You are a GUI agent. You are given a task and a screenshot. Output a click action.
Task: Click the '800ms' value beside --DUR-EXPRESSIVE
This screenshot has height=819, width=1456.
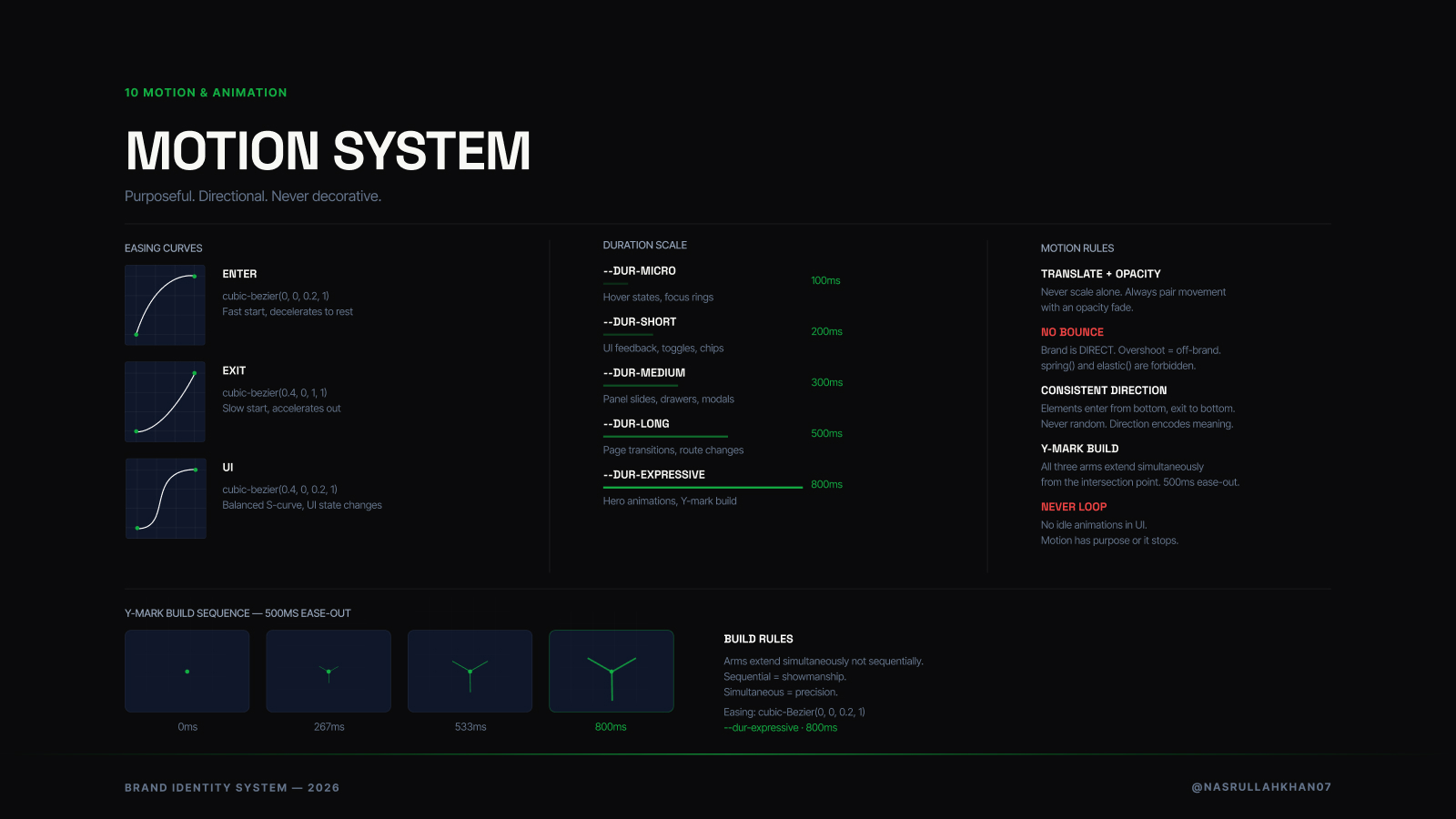tap(826, 484)
